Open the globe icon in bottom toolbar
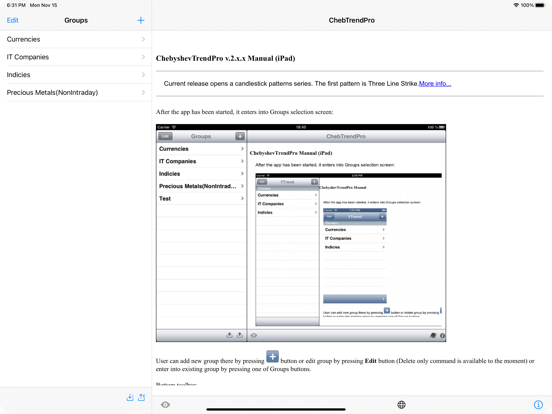This screenshot has width=552, height=414. [401, 404]
